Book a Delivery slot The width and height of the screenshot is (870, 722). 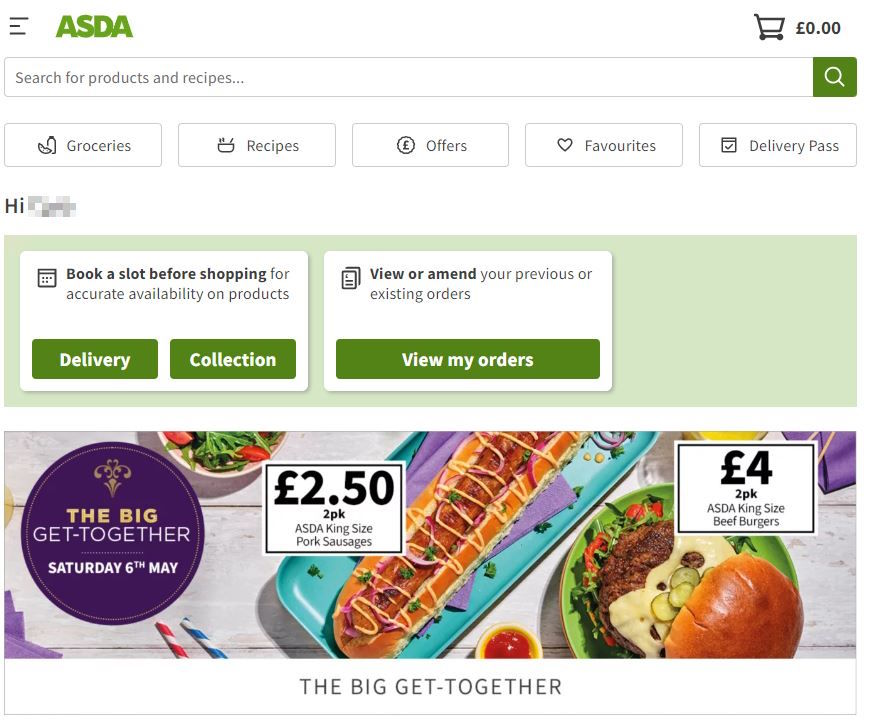point(95,359)
